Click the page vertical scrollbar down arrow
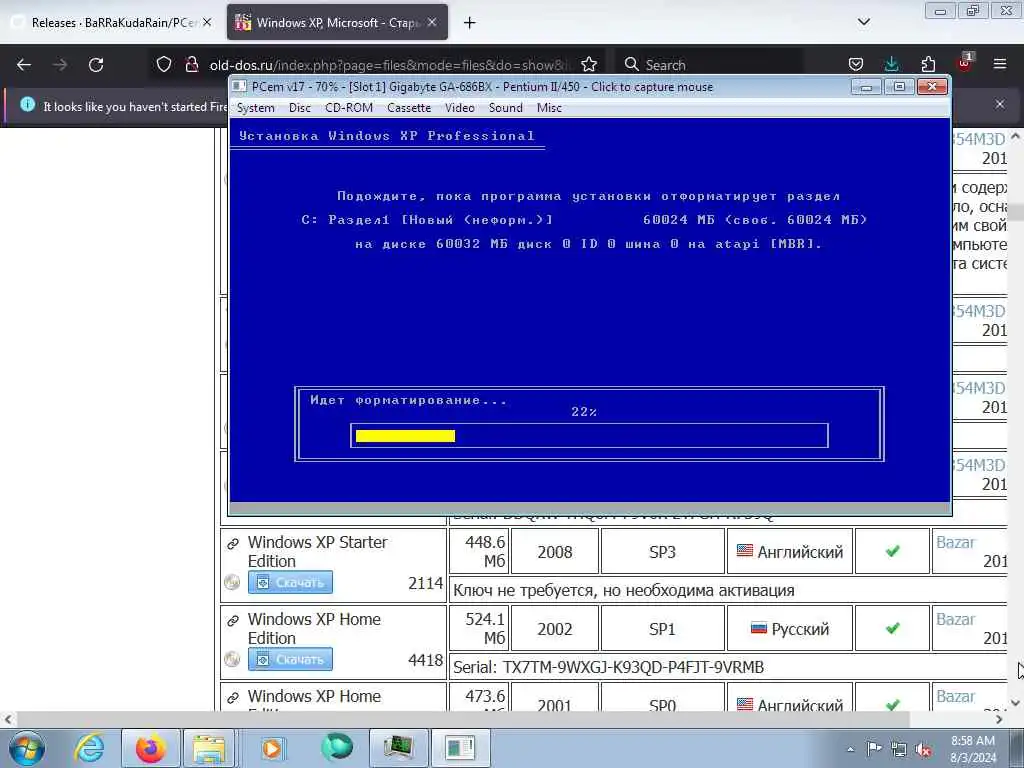Viewport: 1024px width, 768px height. 1015,703
